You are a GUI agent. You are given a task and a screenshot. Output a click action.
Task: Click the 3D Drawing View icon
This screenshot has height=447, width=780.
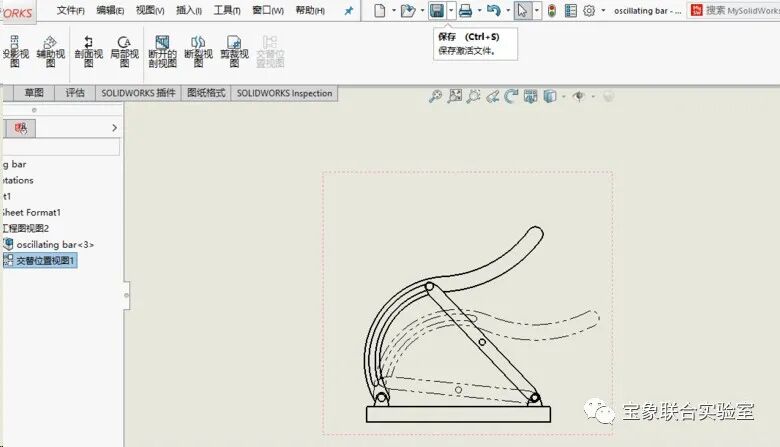click(530, 96)
